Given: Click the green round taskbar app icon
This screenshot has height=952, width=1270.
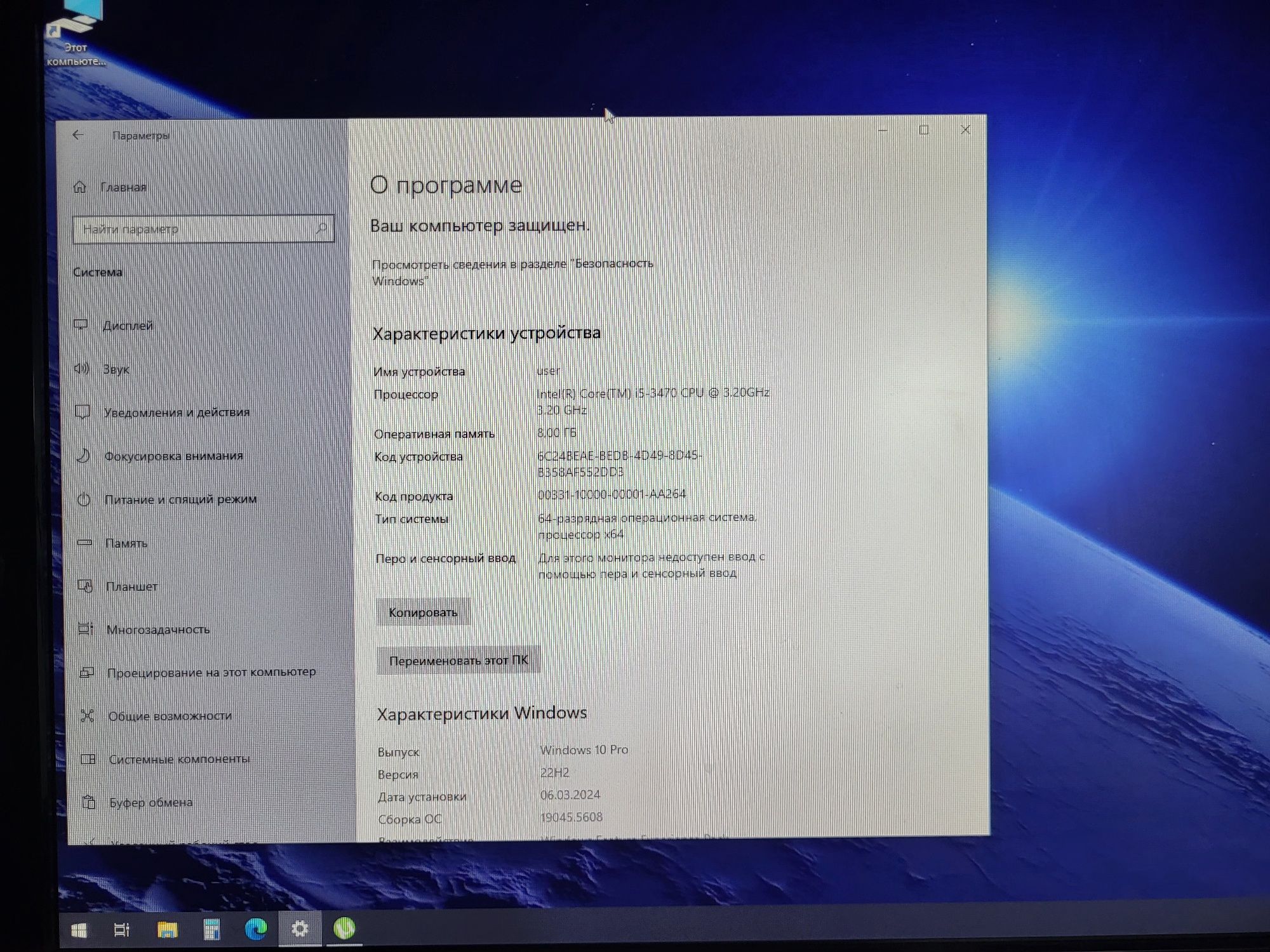Looking at the screenshot, I should (344, 929).
